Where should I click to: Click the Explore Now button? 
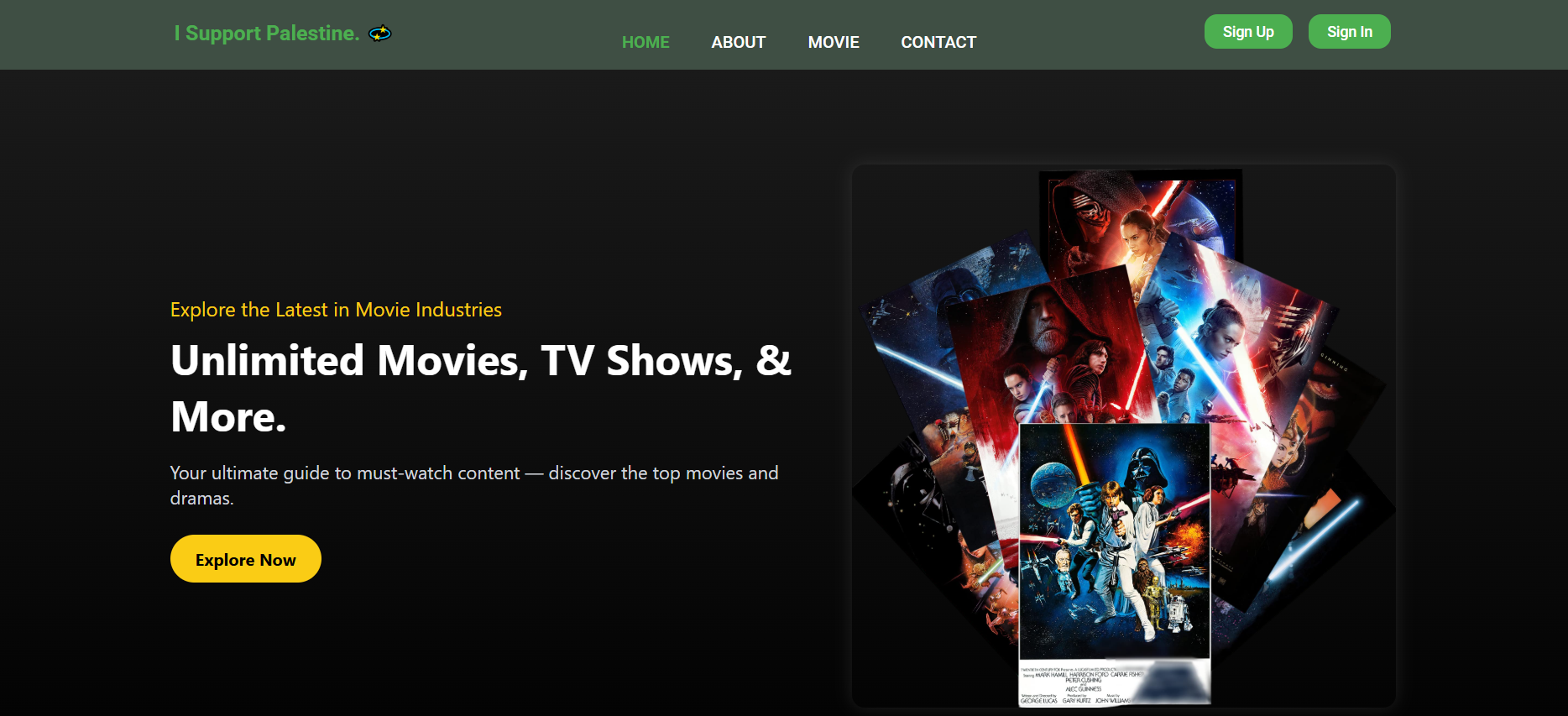point(246,559)
